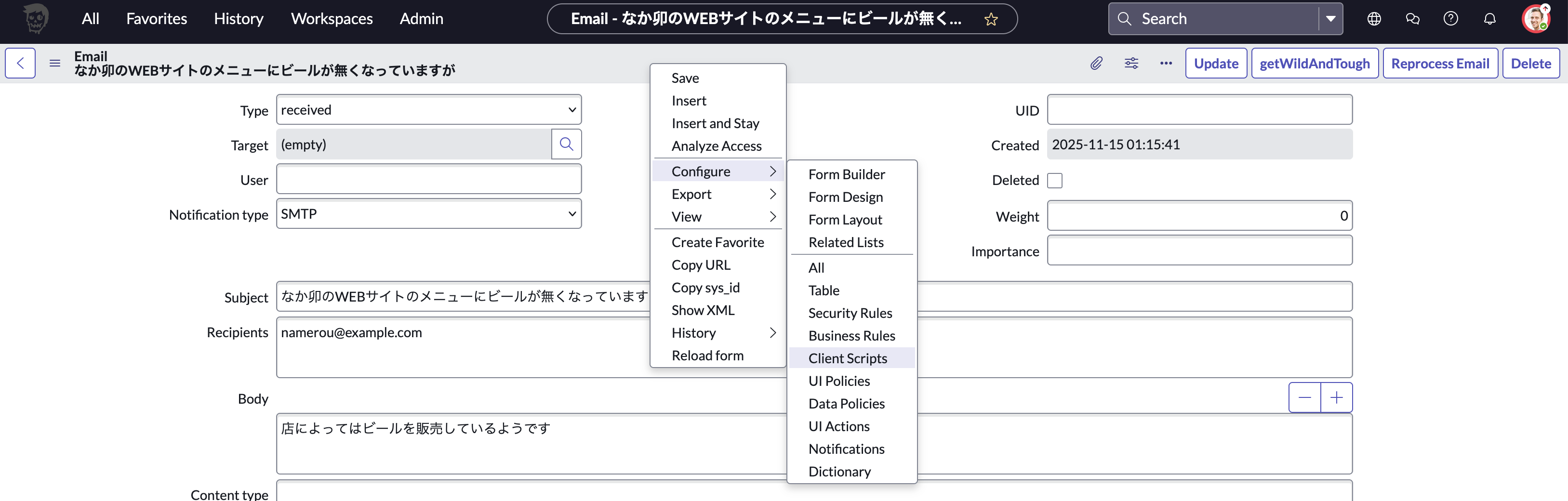Open more options ellipsis icon
1568x501 pixels.
pos(1166,63)
